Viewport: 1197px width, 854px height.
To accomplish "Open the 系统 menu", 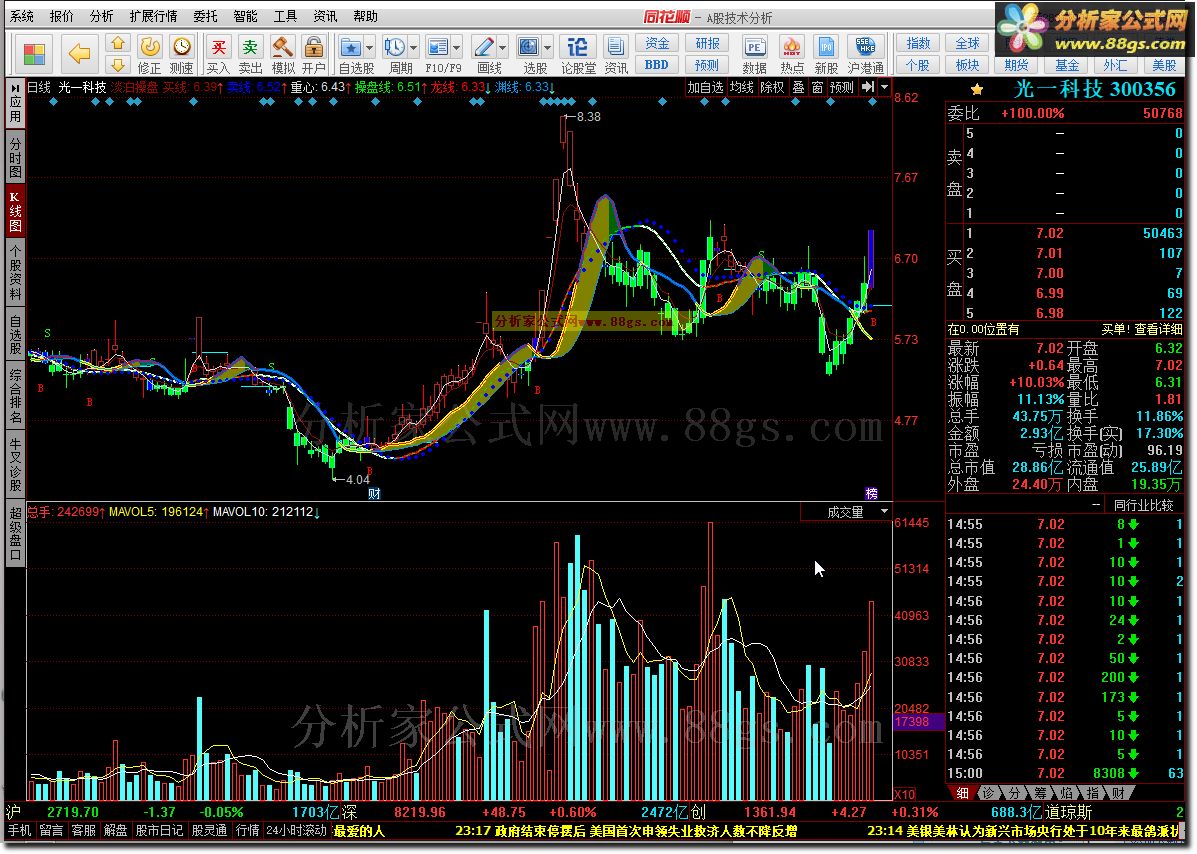I will pyautogui.click(x=21, y=16).
